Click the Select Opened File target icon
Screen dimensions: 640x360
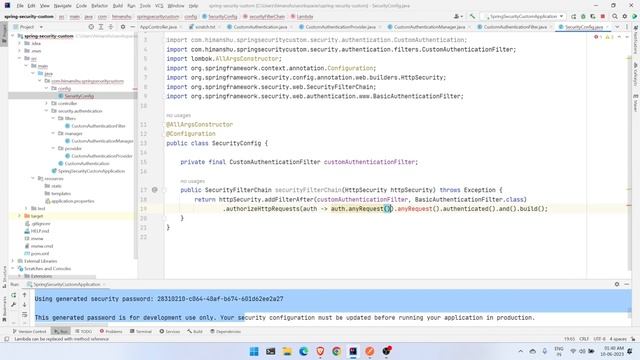(91, 27)
